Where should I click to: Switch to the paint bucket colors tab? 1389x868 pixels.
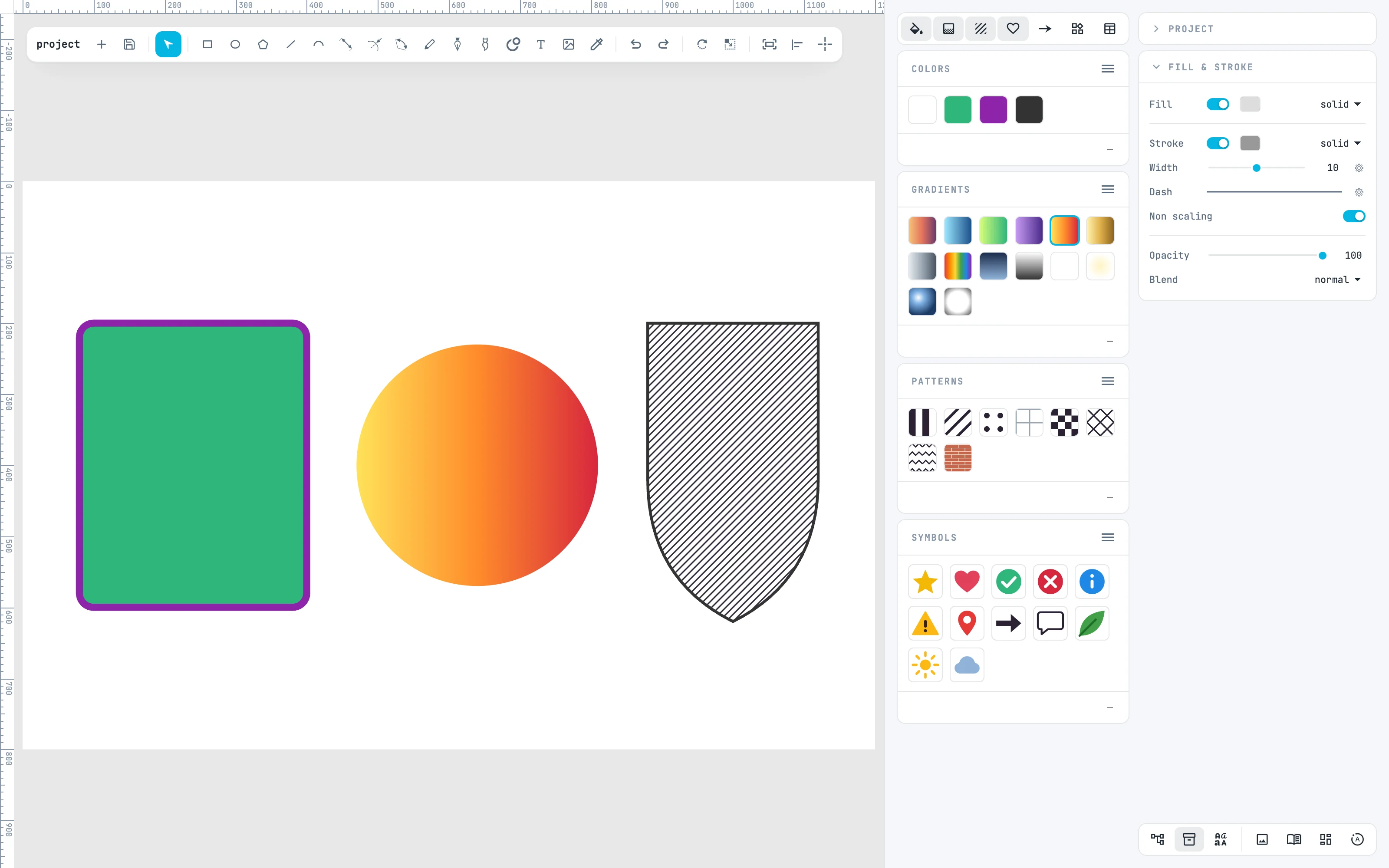(917, 29)
